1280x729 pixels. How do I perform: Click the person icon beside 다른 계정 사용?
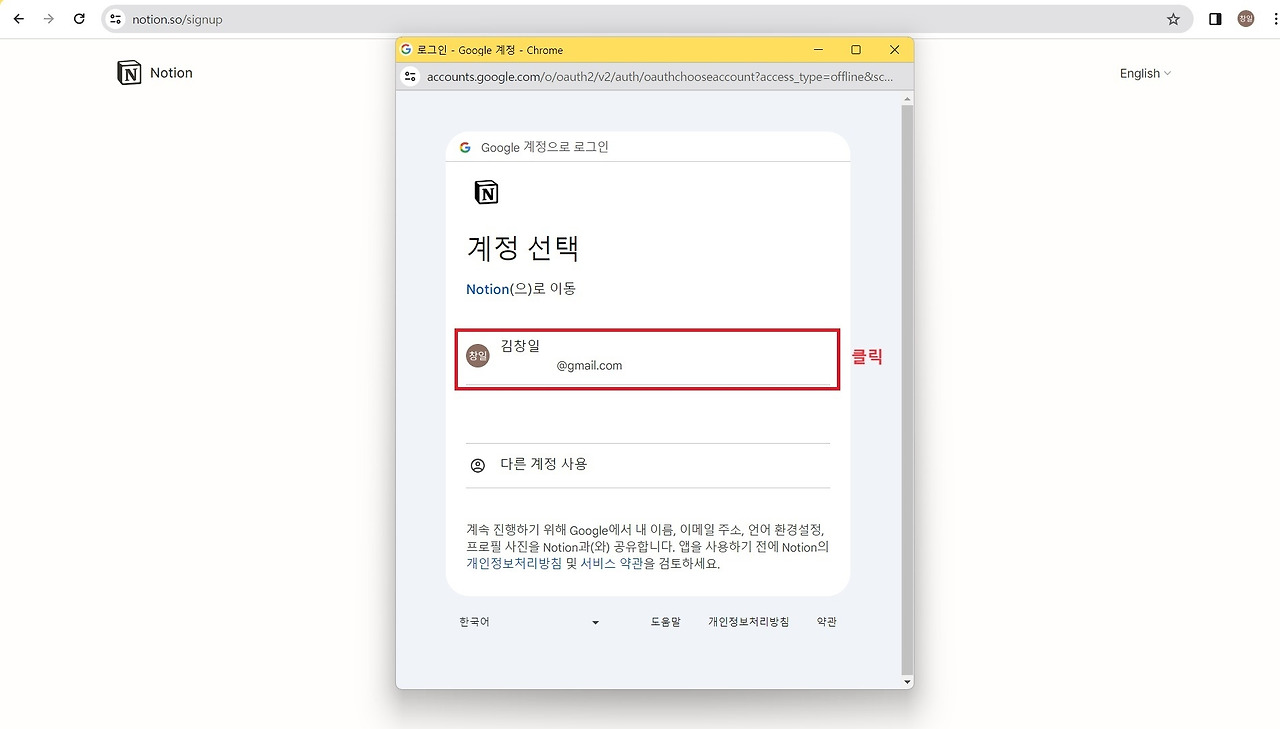[x=478, y=465]
